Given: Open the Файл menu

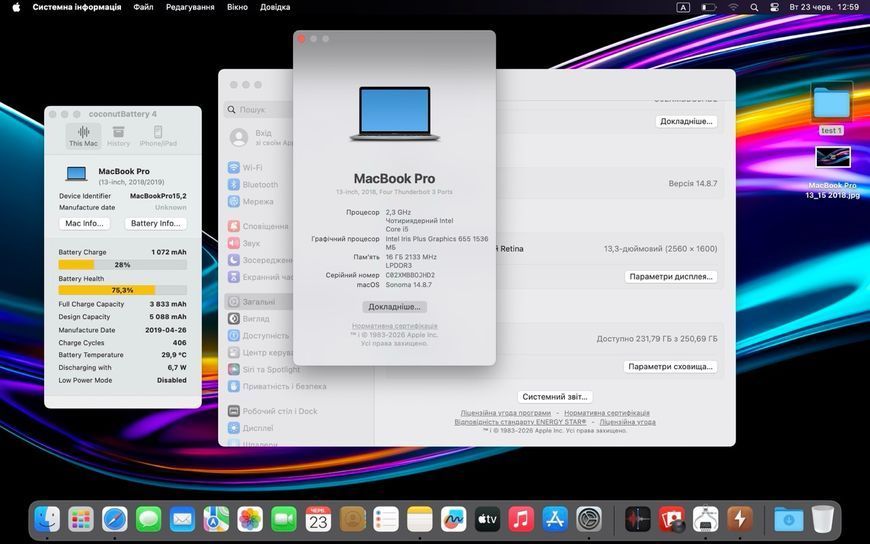Looking at the screenshot, I should [143, 7].
